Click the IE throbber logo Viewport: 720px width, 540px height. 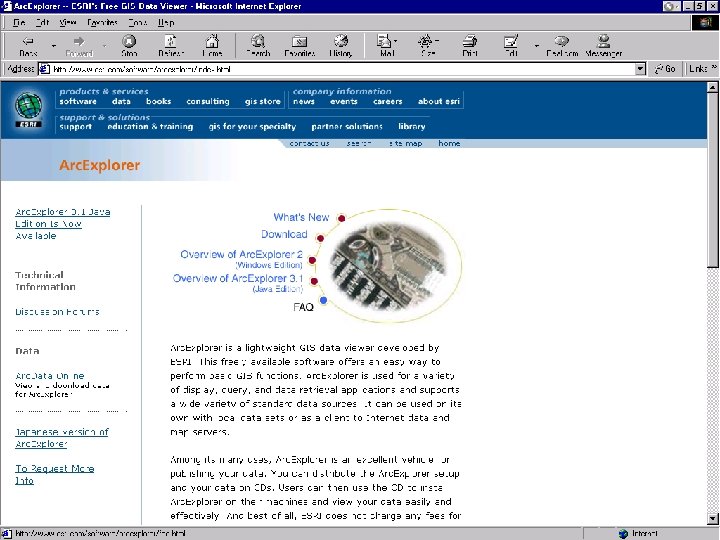[x=705, y=22]
